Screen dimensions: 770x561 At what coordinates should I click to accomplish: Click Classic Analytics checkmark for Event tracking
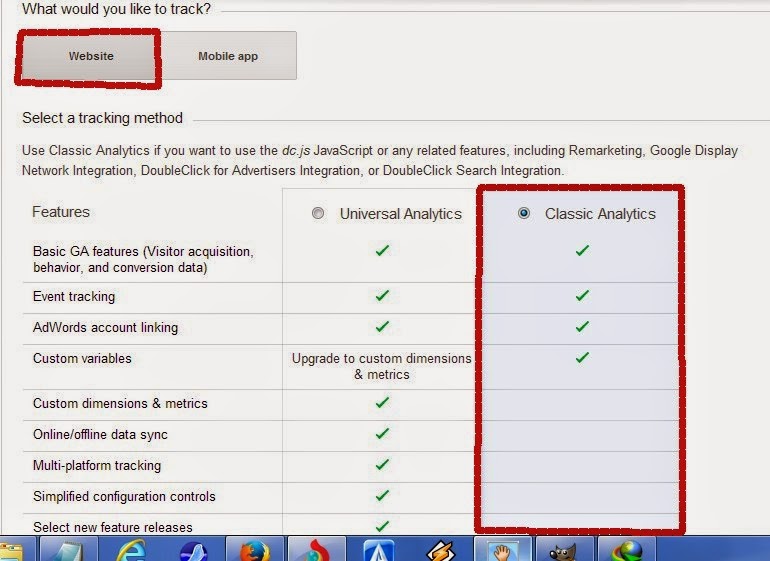[582, 295]
